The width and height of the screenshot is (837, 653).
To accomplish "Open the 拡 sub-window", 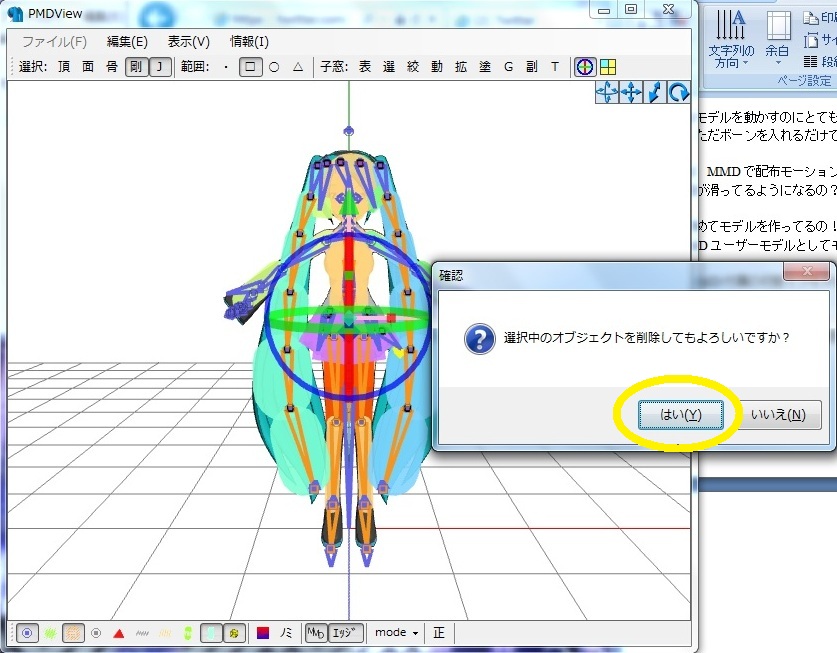I will click(x=461, y=67).
